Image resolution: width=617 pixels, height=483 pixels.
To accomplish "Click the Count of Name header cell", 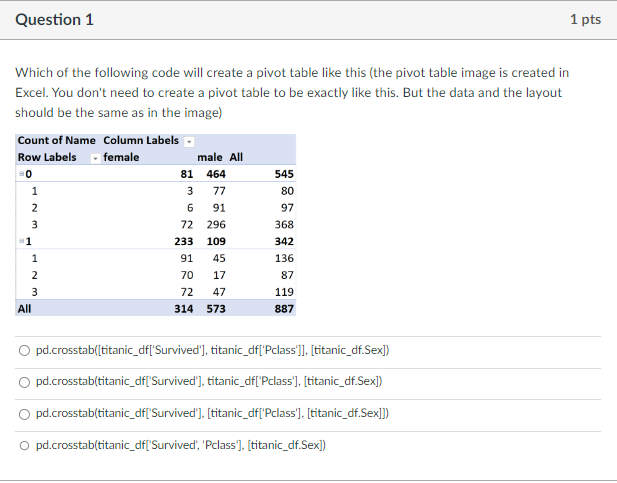I will coord(57,141).
